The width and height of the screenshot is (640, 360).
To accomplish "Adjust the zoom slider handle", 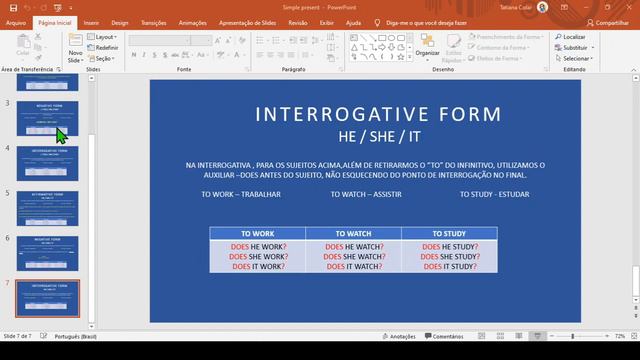I will coord(573,336).
